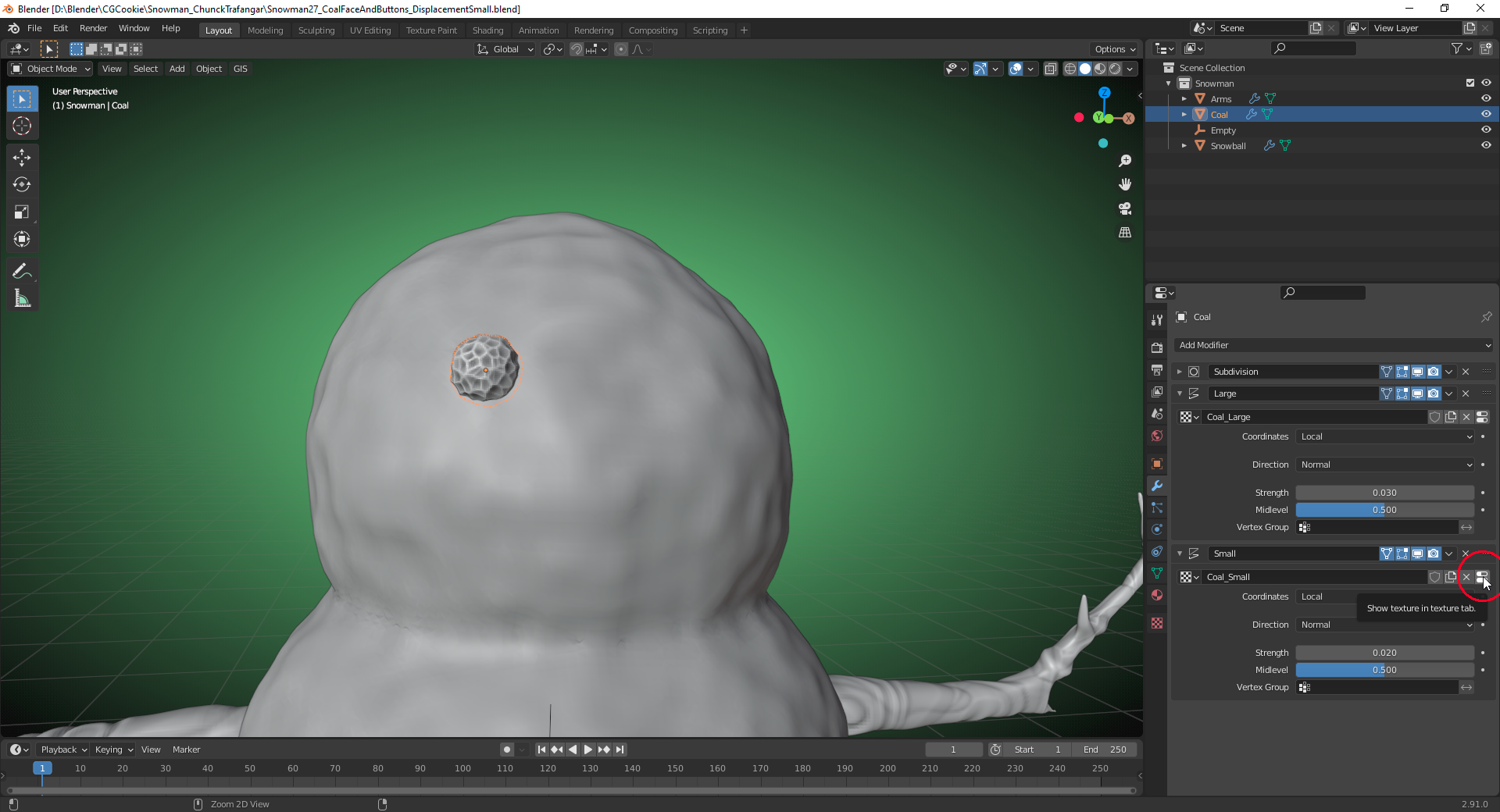Screen dimensions: 1500x812
Task: Activate the Transform tool
Action: (22, 240)
